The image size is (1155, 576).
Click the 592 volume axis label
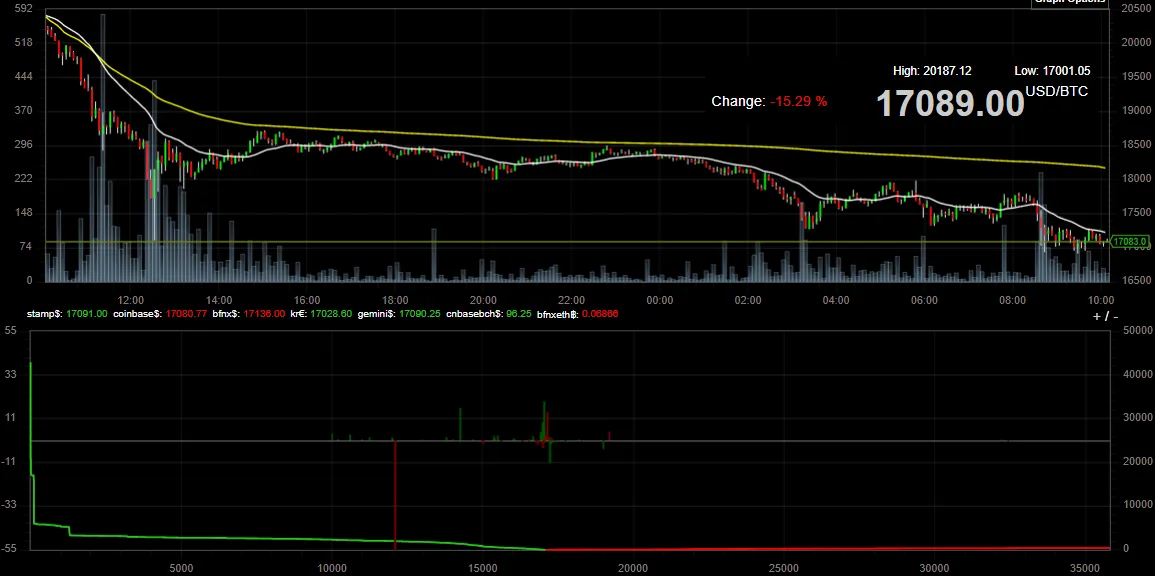[24, 8]
